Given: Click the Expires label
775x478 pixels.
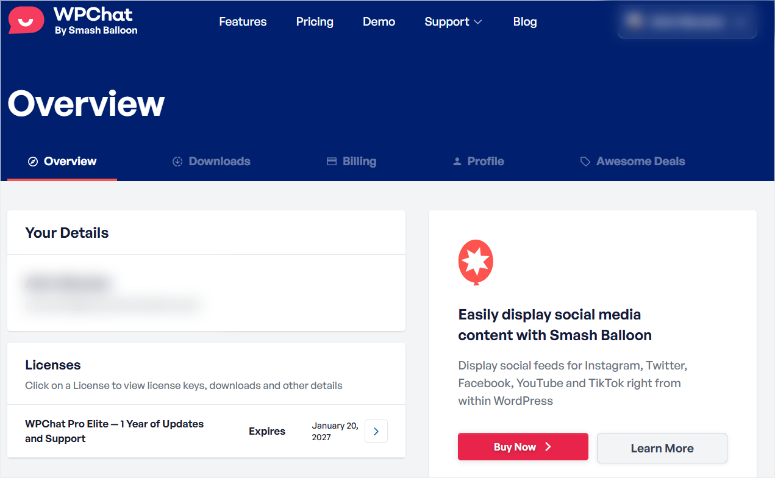Looking at the screenshot, I should click(x=267, y=431).
